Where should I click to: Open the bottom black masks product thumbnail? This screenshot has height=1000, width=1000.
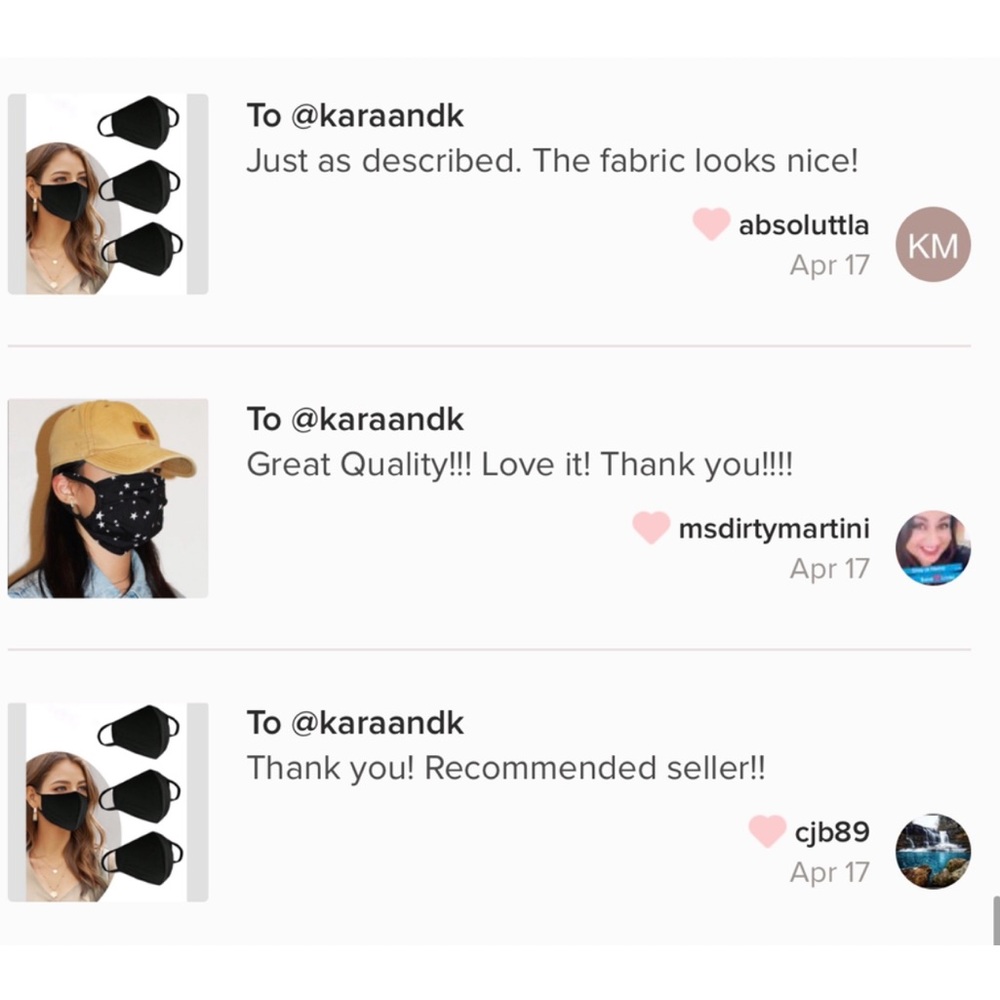(x=108, y=801)
